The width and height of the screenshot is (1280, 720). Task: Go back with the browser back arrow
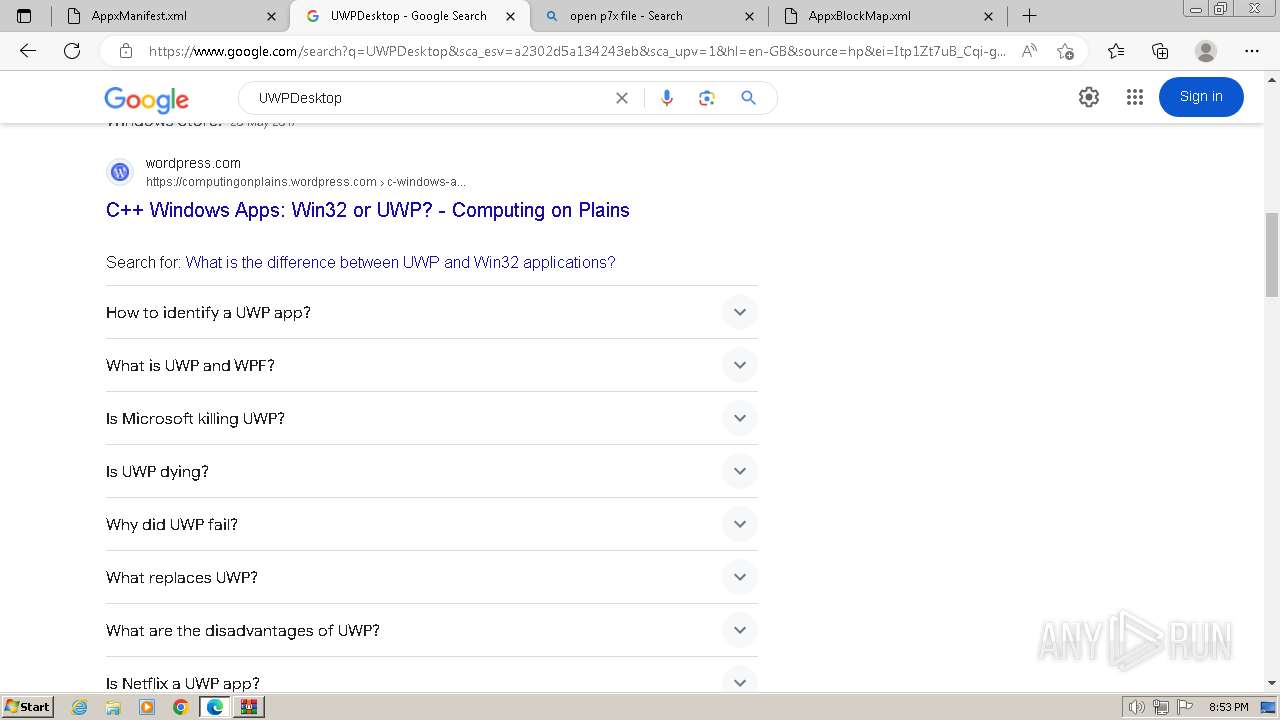tap(28, 51)
